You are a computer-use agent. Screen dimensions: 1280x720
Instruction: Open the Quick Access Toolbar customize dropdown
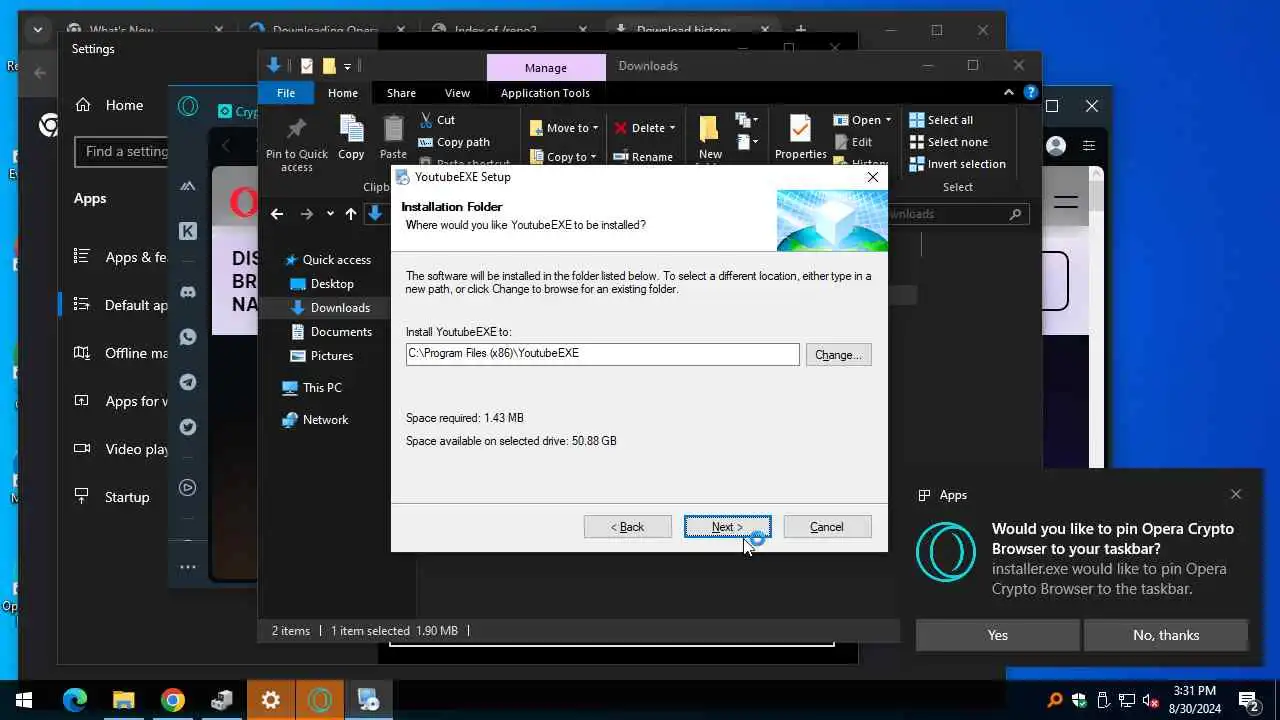[x=348, y=67]
